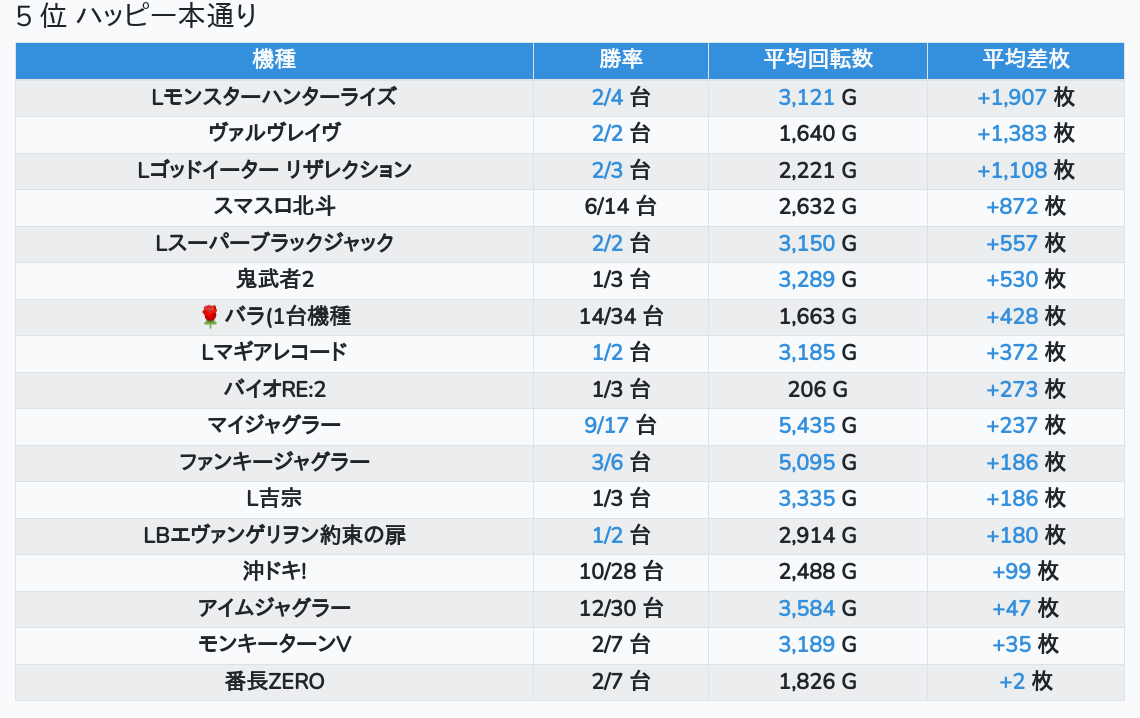This screenshot has height=718, width=1140.
Task: Select the アイムジャグラー row name
Action: (x=274, y=608)
